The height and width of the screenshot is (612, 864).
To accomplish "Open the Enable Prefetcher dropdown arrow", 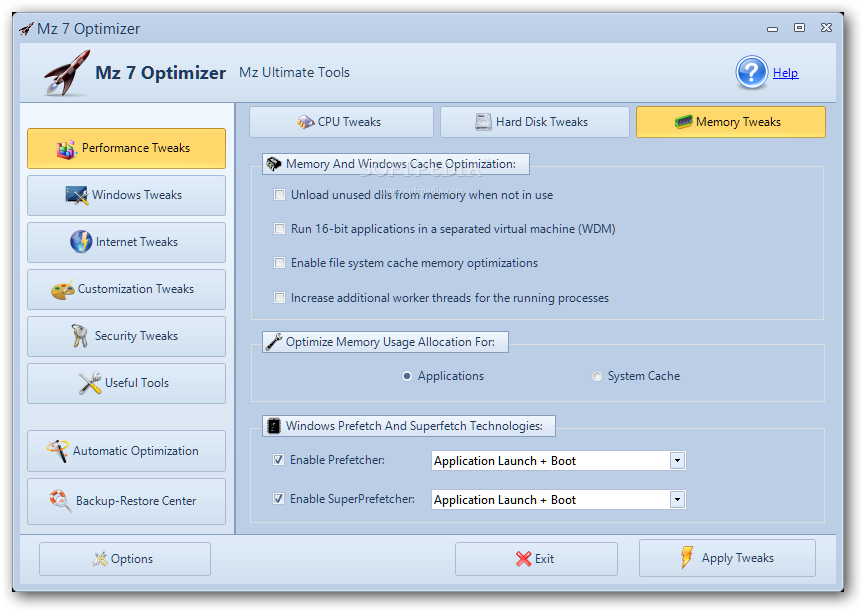I will coord(677,461).
